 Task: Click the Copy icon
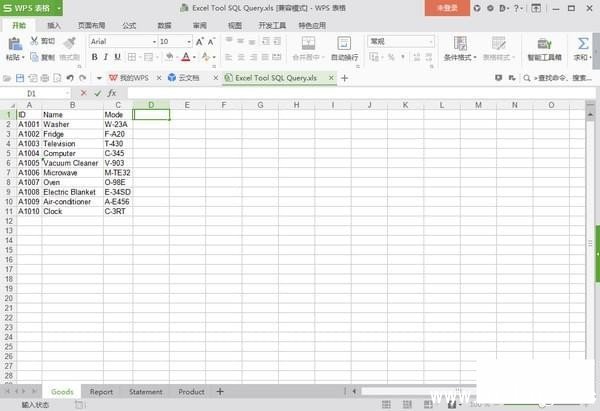[x=34, y=57]
